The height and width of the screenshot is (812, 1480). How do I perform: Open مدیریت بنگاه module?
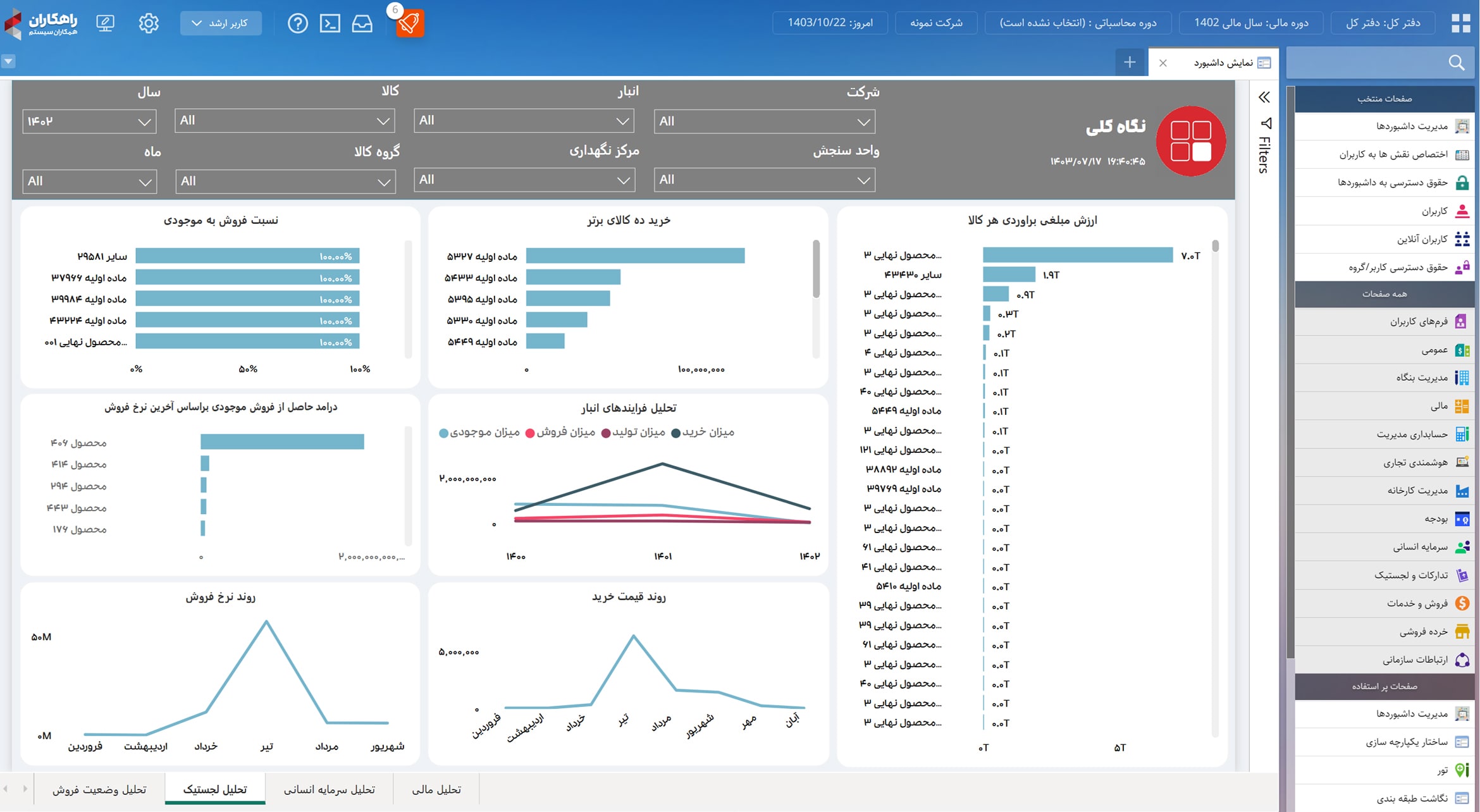[1384, 378]
